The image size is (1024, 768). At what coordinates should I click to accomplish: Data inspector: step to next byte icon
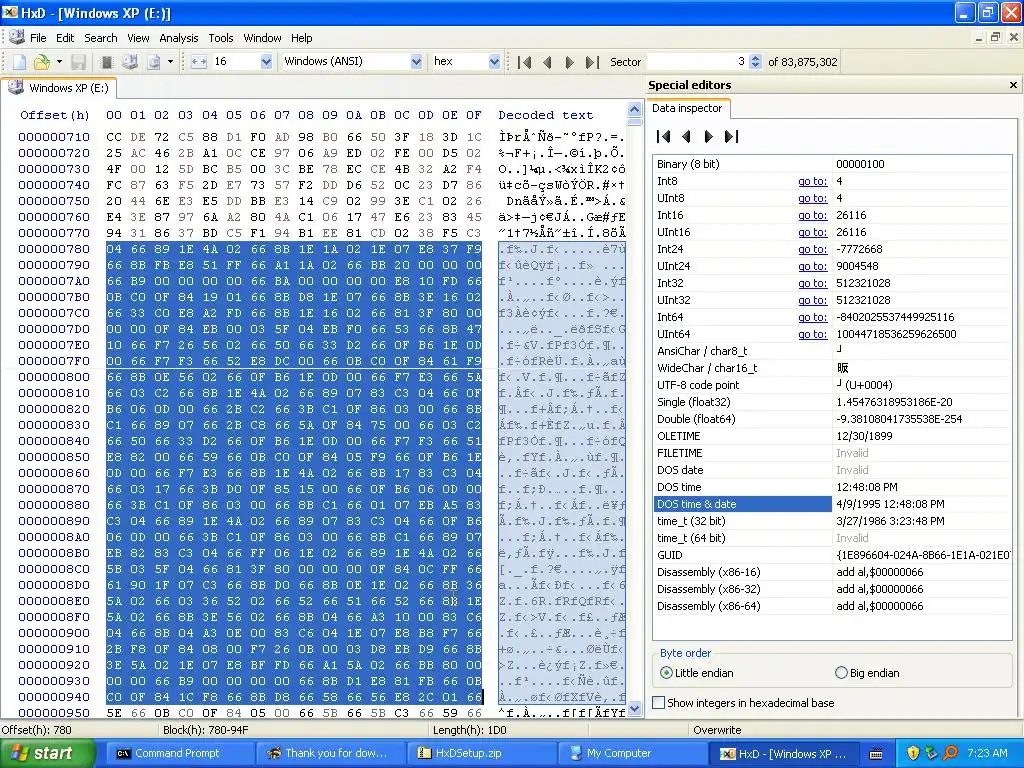tap(709, 136)
